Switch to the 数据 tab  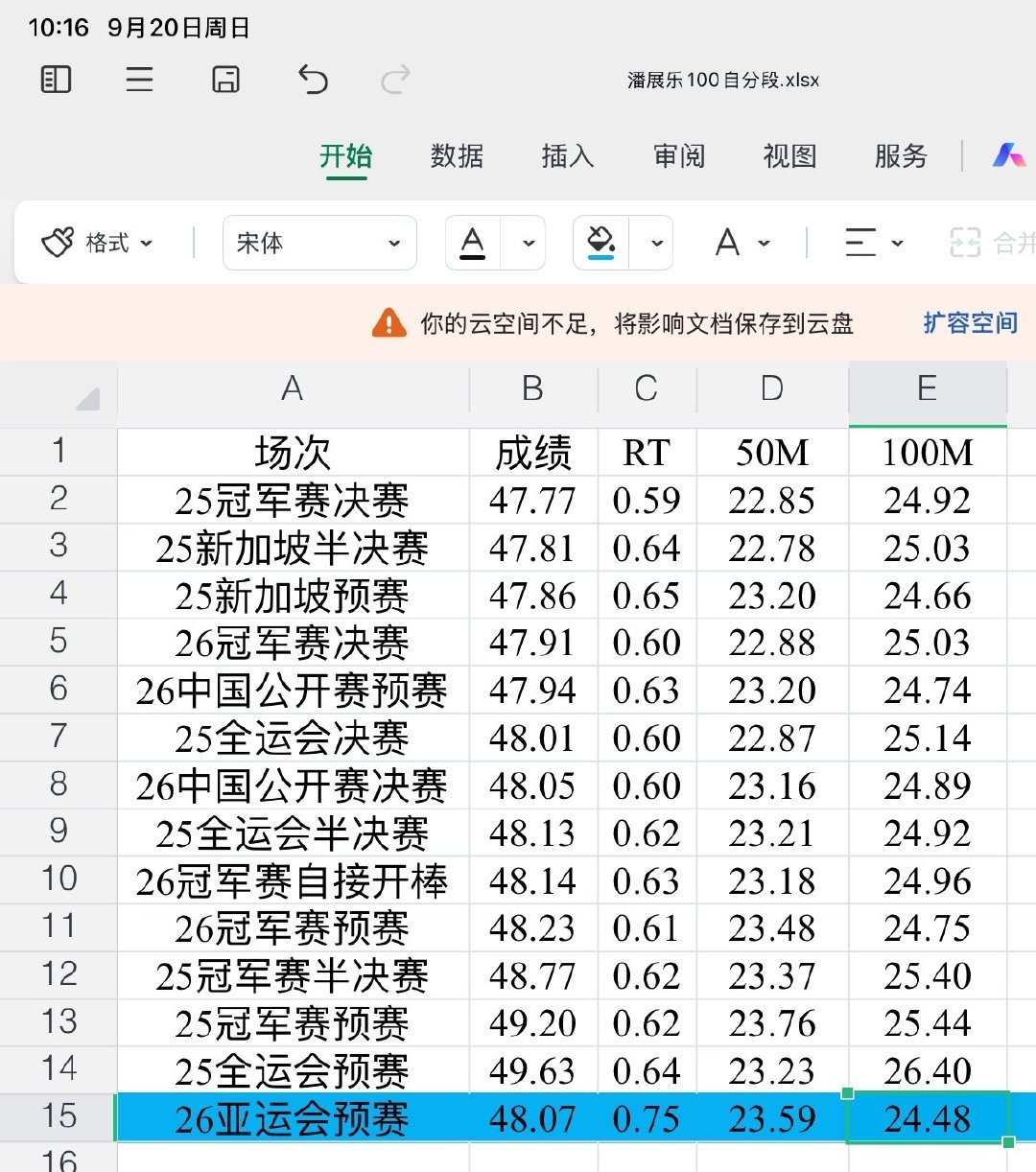pyautogui.click(x=457, y=156)
